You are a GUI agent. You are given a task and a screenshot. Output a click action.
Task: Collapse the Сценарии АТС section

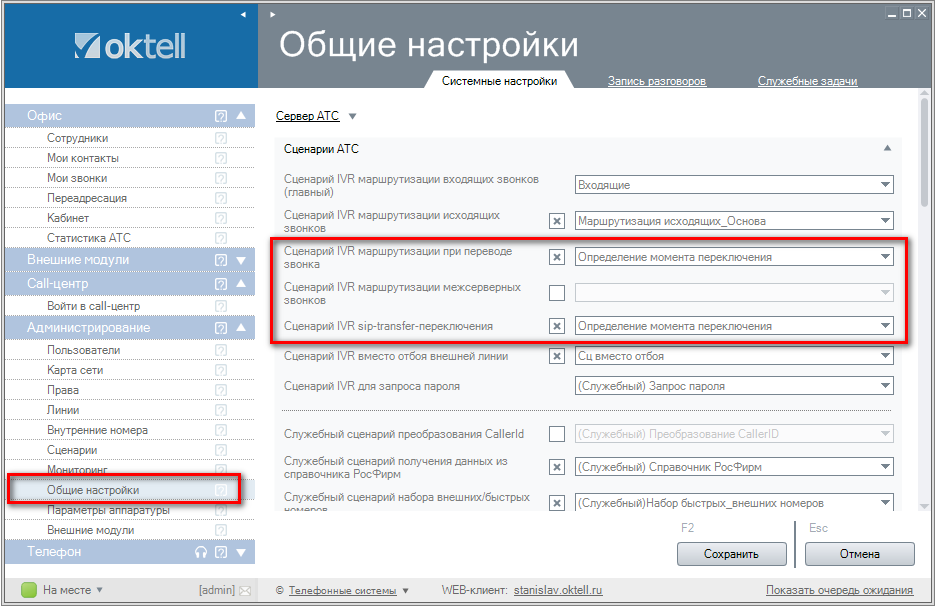886,149
